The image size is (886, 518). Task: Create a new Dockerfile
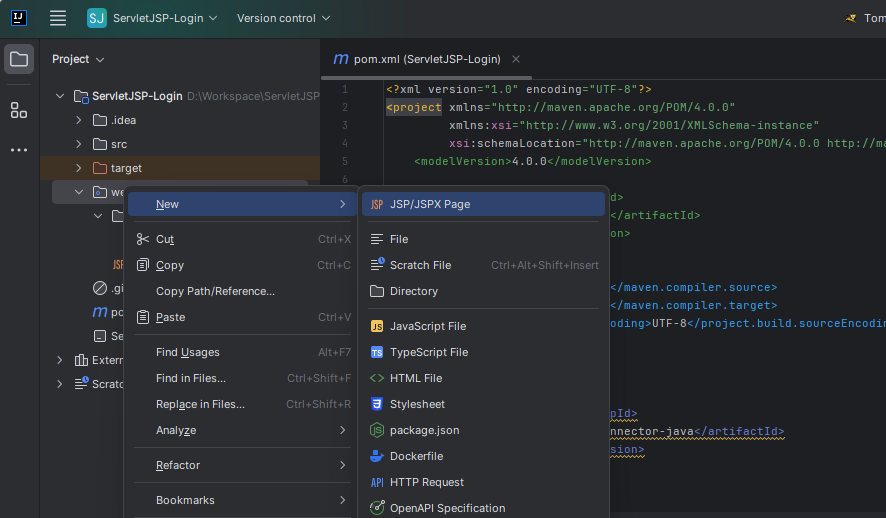(x=416, y=456)
